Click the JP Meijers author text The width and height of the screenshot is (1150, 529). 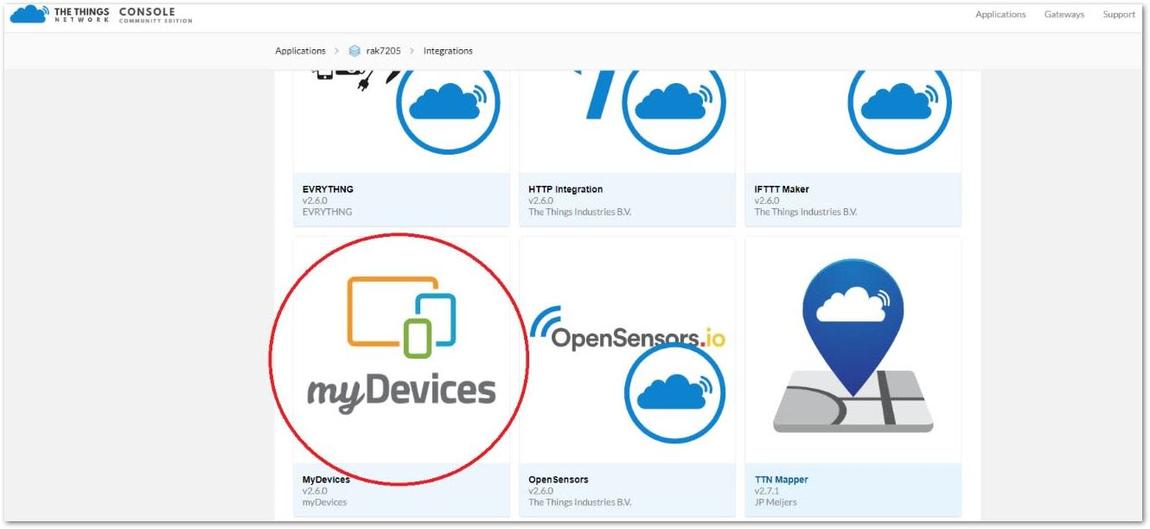[775, 503]
